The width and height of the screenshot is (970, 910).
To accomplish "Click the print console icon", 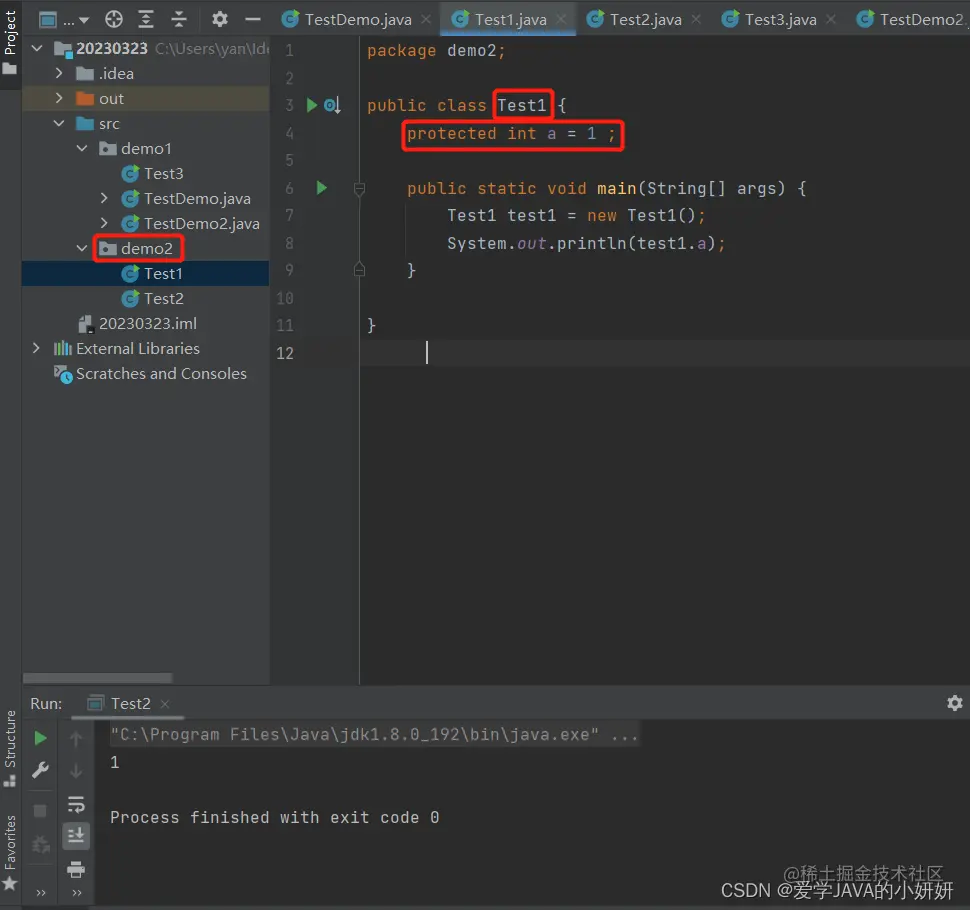I will tap(76, 869).
